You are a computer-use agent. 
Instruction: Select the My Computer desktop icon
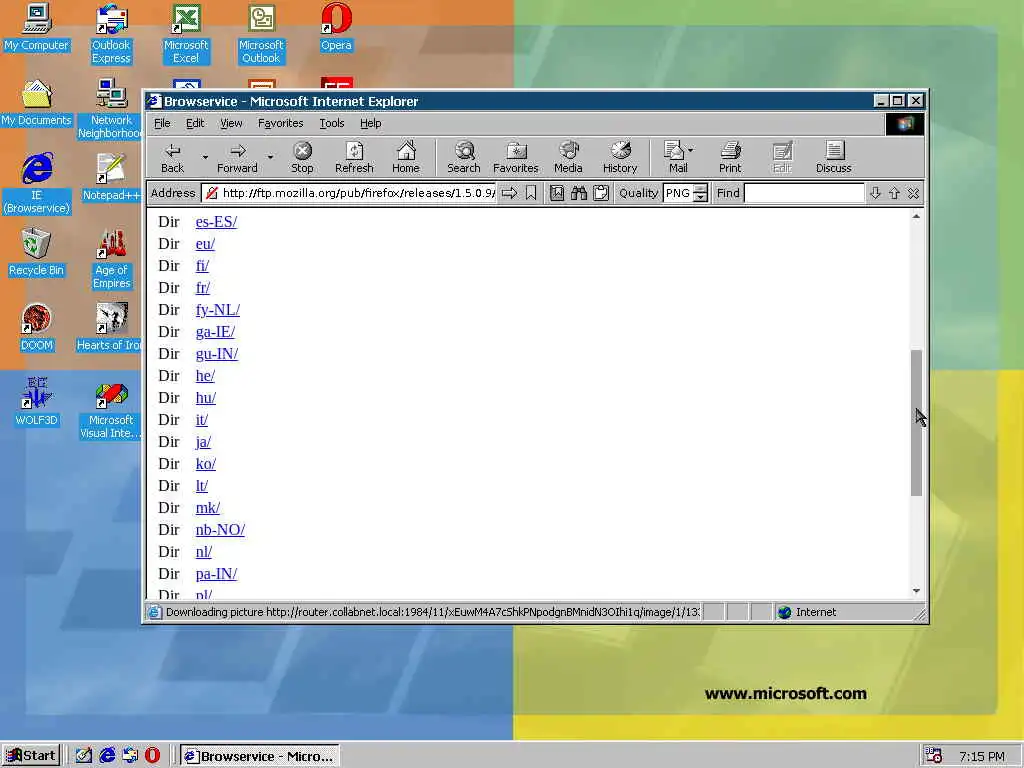[x=37, y=27]
